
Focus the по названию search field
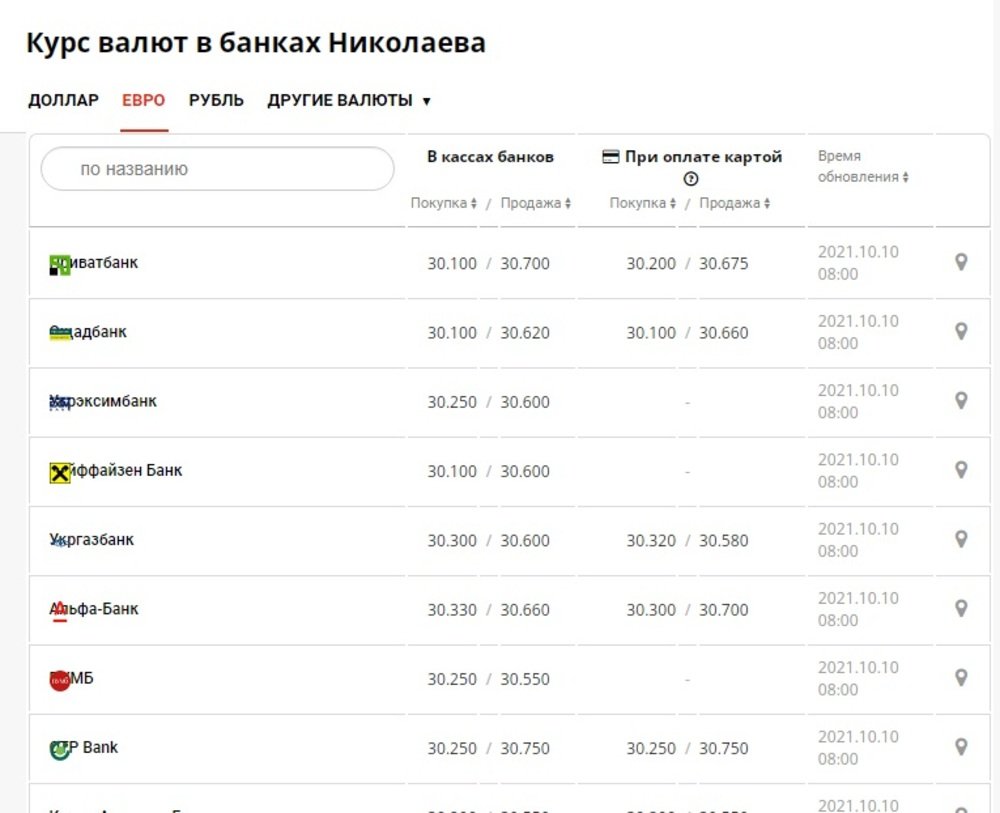coord(217,169)
